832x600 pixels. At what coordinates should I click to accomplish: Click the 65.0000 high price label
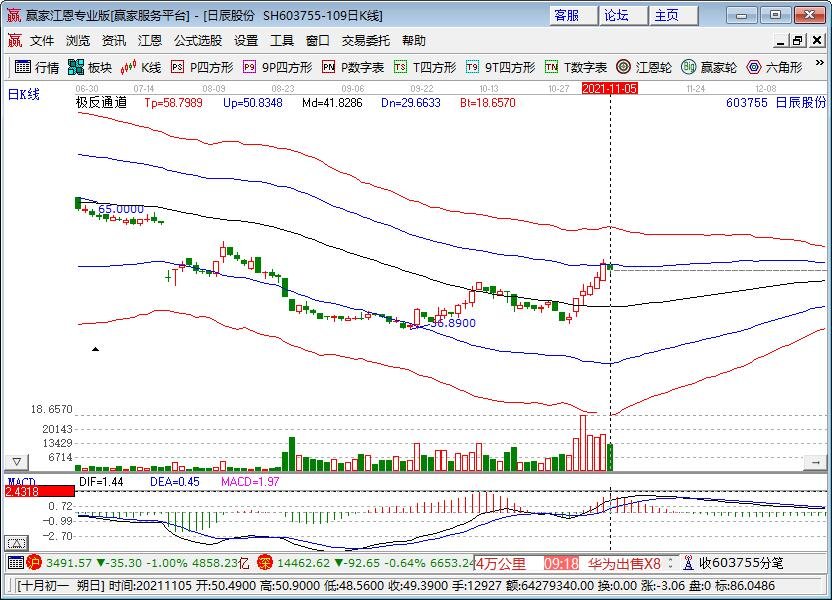click(121, 209)
